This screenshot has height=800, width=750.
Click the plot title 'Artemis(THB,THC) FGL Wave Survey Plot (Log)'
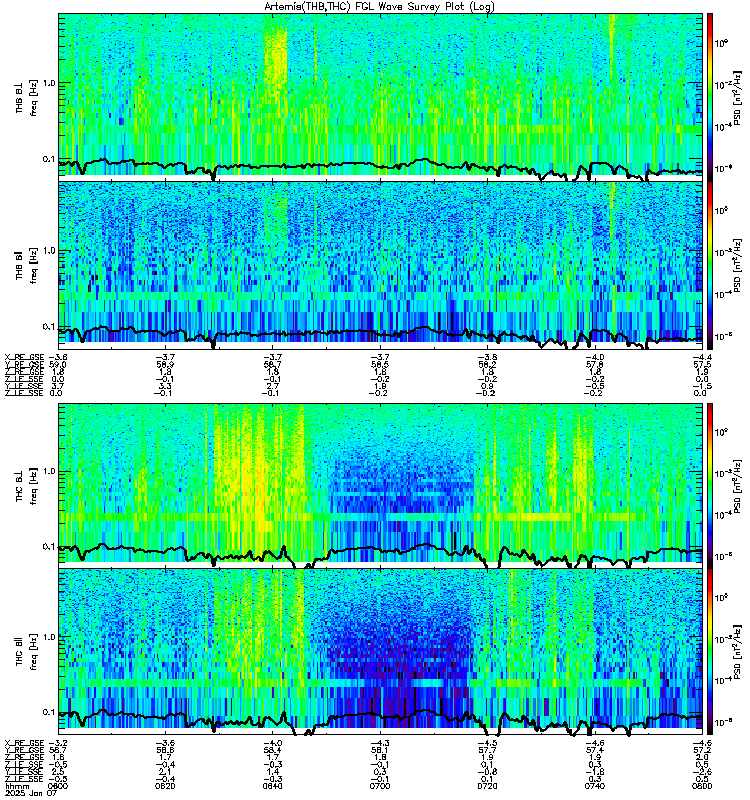(x=379, y=6)
